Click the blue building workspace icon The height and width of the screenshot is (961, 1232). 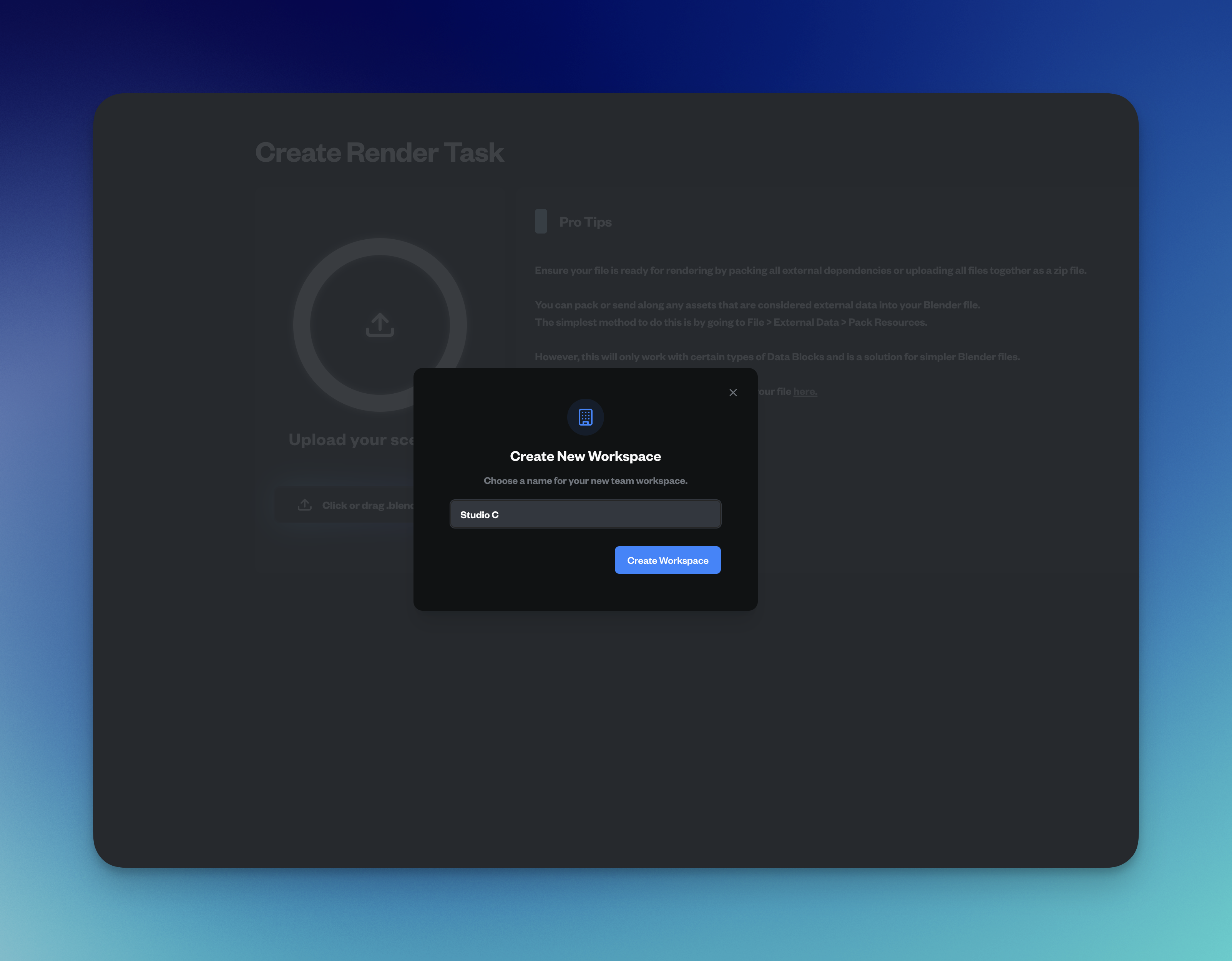click(x=585, y=418)
